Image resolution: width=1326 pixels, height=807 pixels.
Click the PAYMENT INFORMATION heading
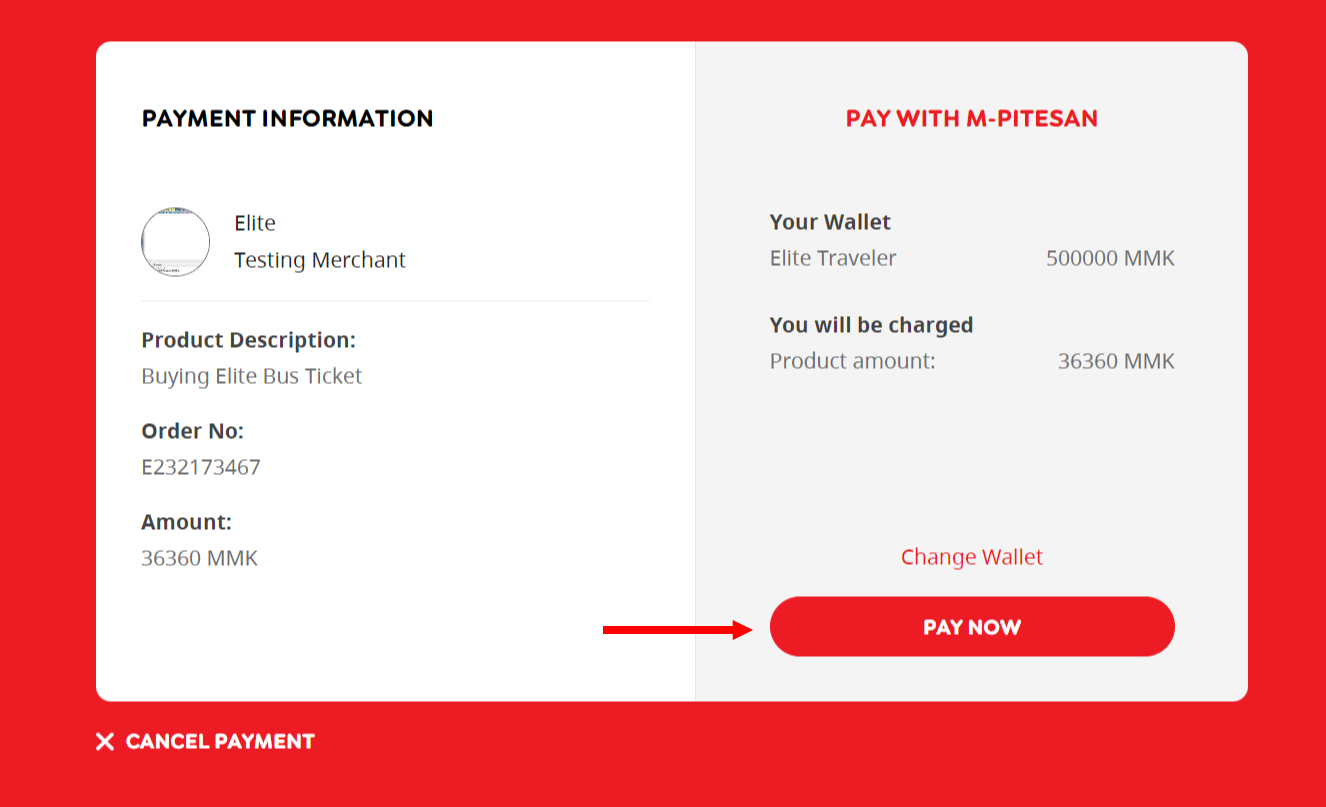[x=287, y=118]
